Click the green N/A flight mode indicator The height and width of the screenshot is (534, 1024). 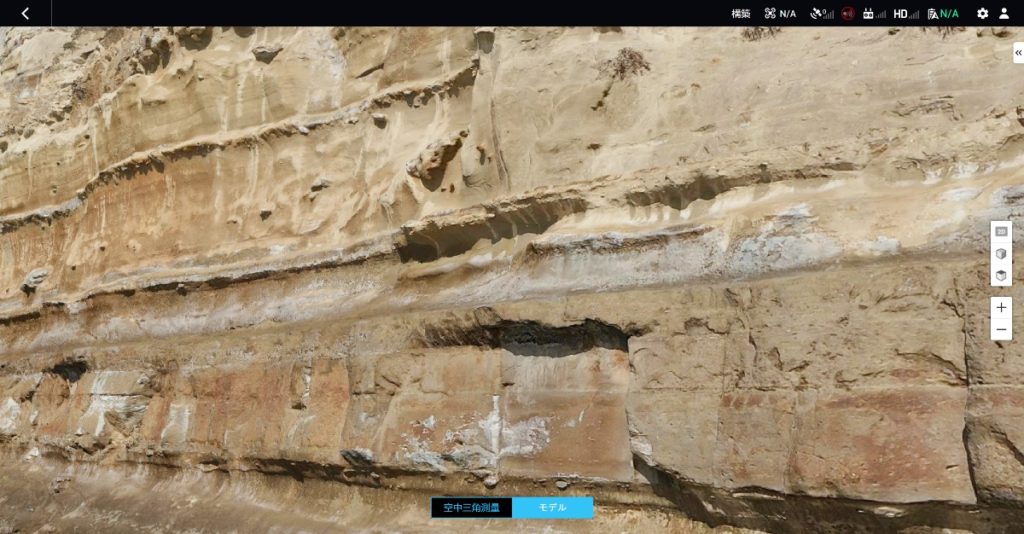click(x=943, y=14)
